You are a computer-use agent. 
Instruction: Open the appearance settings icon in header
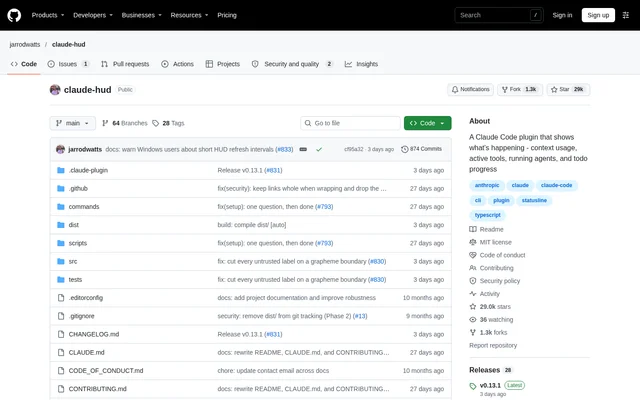pyautogui.click(x=626, y=15)
